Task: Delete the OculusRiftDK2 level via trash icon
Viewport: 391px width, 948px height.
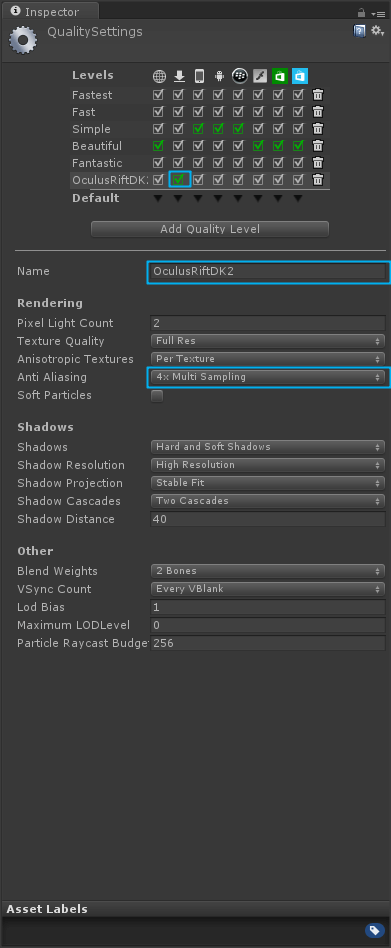Action: 318,179
